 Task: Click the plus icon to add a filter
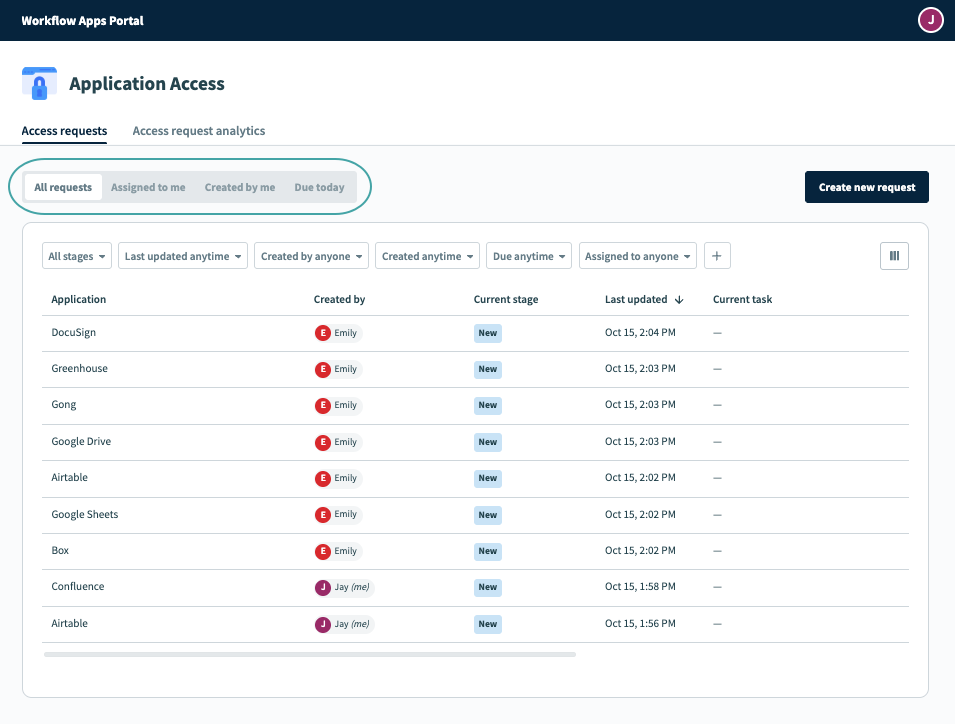[x=717, y=255]
